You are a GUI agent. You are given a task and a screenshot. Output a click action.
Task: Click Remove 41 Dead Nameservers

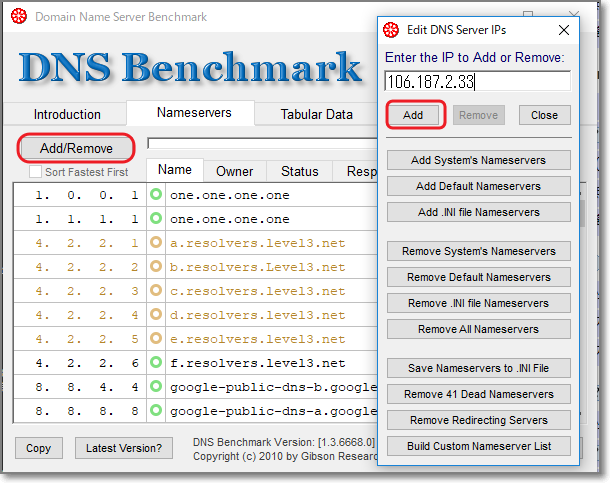point(478,394)
